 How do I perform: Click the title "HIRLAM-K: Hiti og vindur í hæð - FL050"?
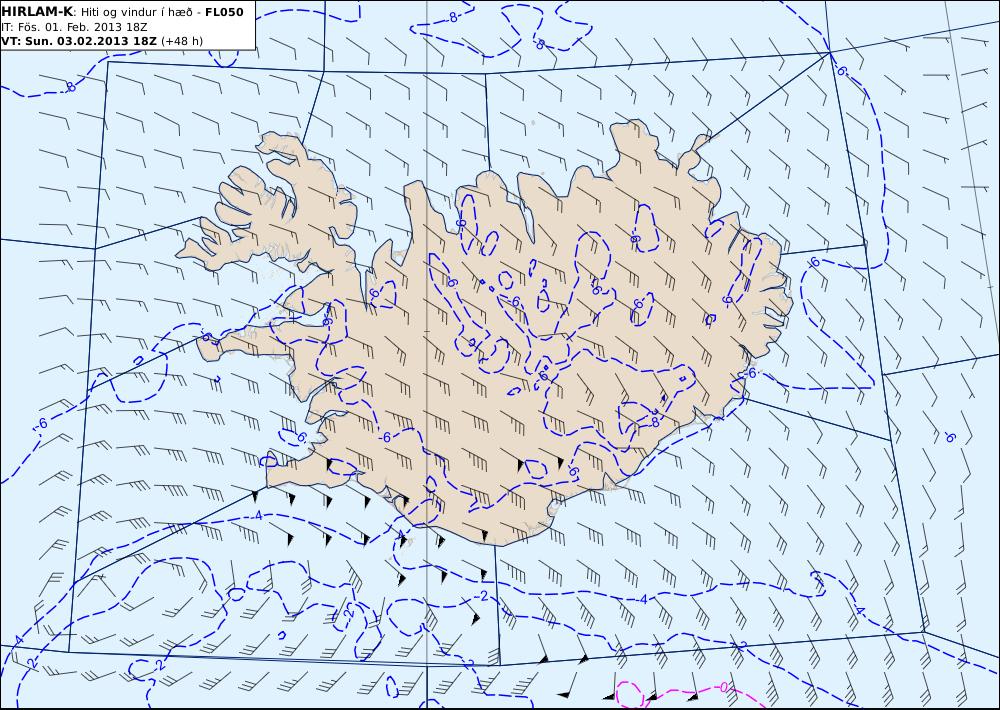click(x=122, y=12)
